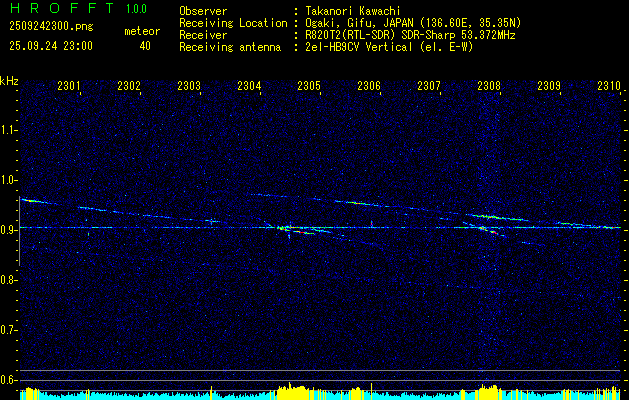Click the 2509242300.png filename text
Screen dimensions: 629x400
pyautogui.click(x=51, y=26)
